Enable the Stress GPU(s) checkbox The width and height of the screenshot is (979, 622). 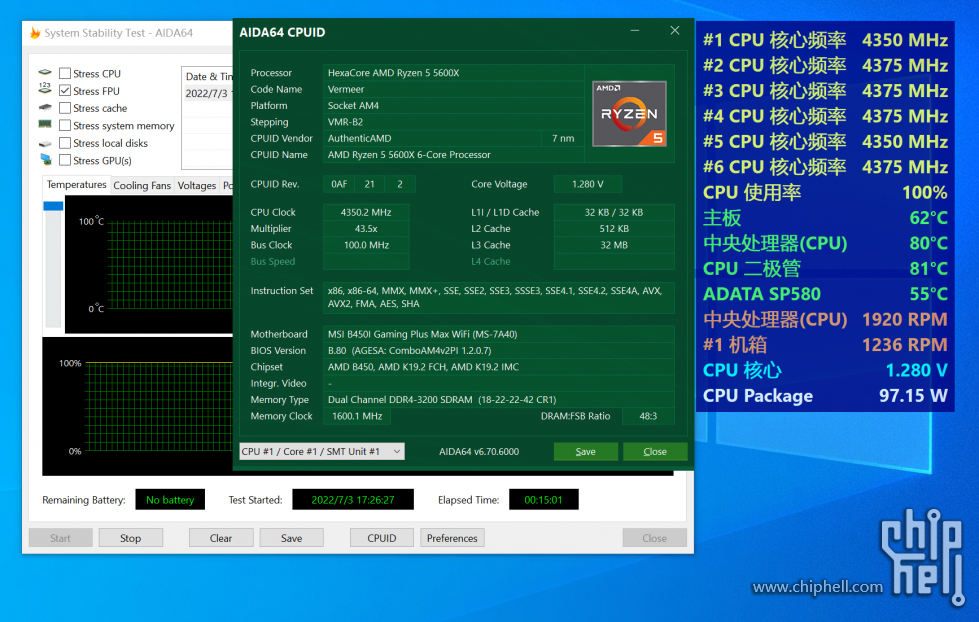[x=65, y=160]
